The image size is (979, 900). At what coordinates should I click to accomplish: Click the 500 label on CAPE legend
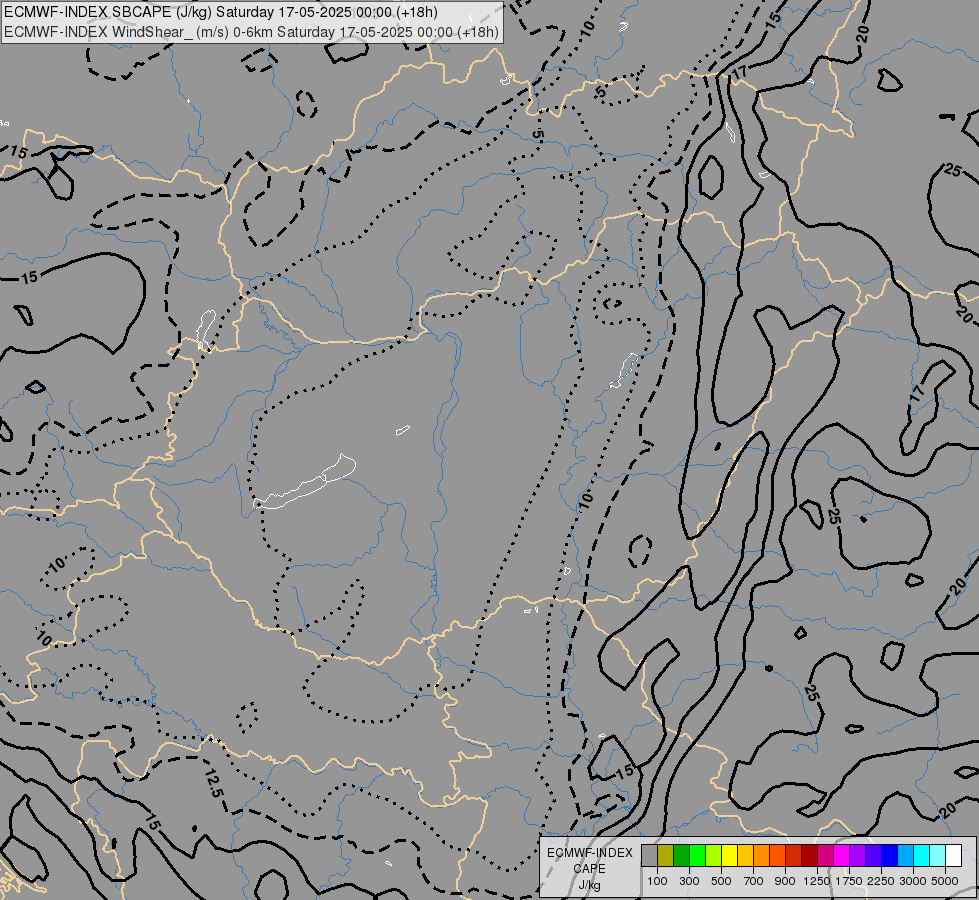[721, 881]
